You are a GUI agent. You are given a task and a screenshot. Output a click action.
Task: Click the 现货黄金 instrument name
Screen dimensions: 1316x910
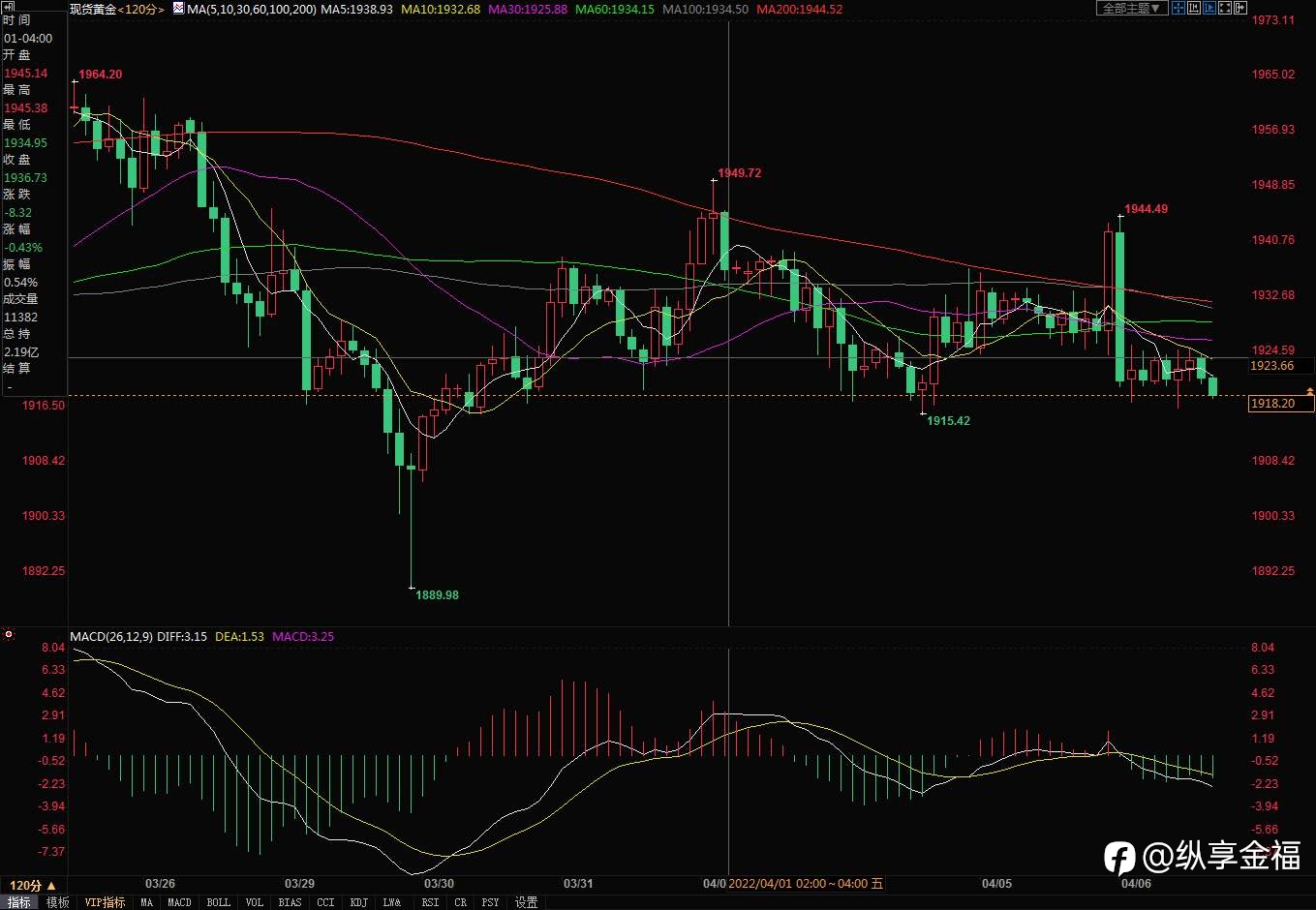coord(93,9)
